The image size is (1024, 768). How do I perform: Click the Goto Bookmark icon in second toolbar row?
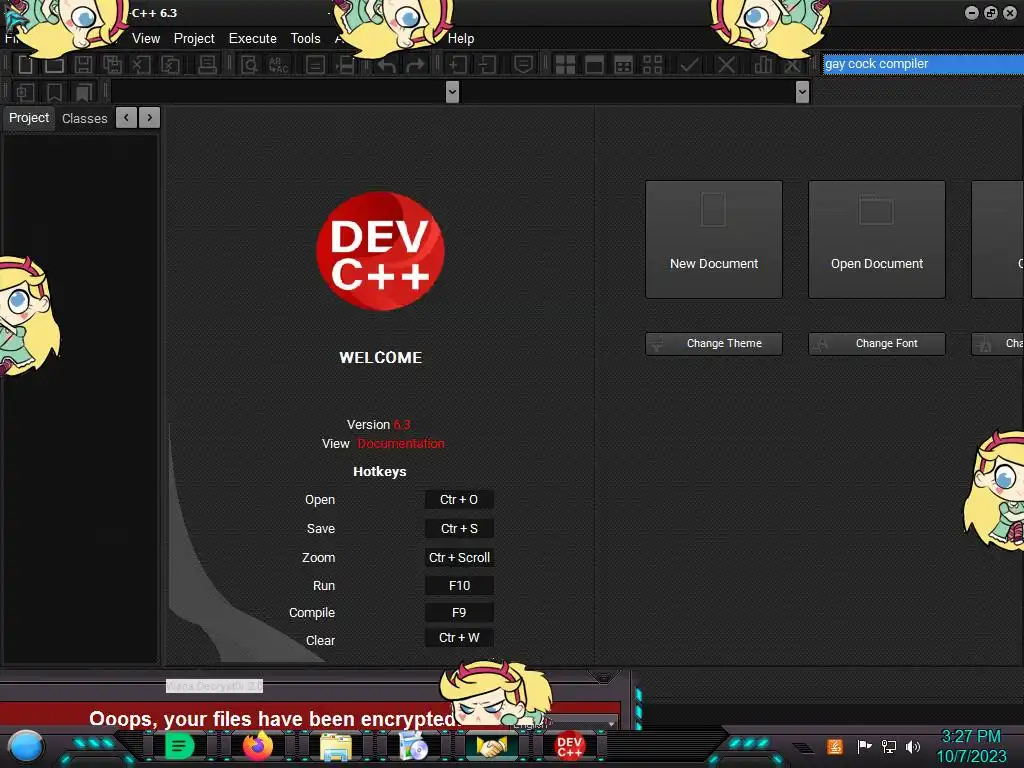(x=84, y=92)
